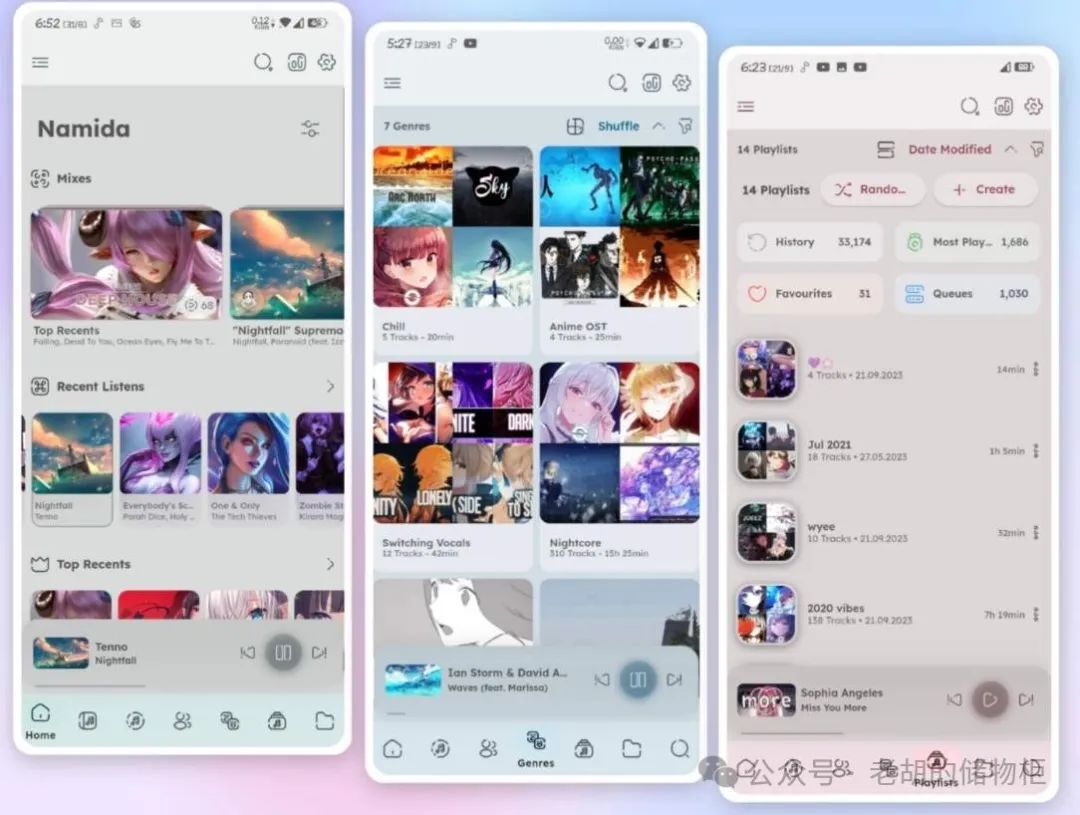
Task: Select Home tab in bottom navigation
Action: (41, 721)
